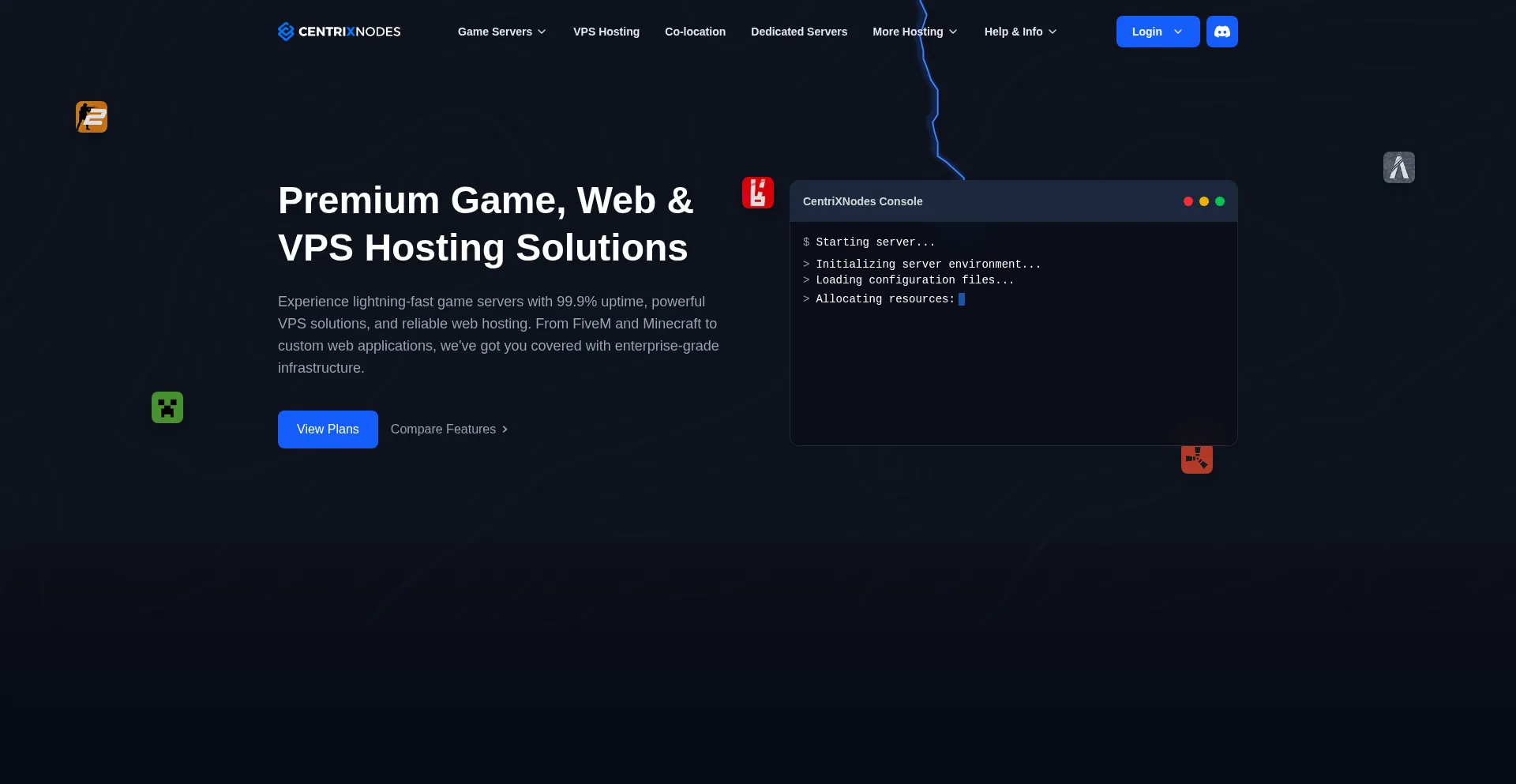This screenshot has width=1516, height=784.
Task: Click the Counter-Strike 2 floating icon
Action: [92, 117]
